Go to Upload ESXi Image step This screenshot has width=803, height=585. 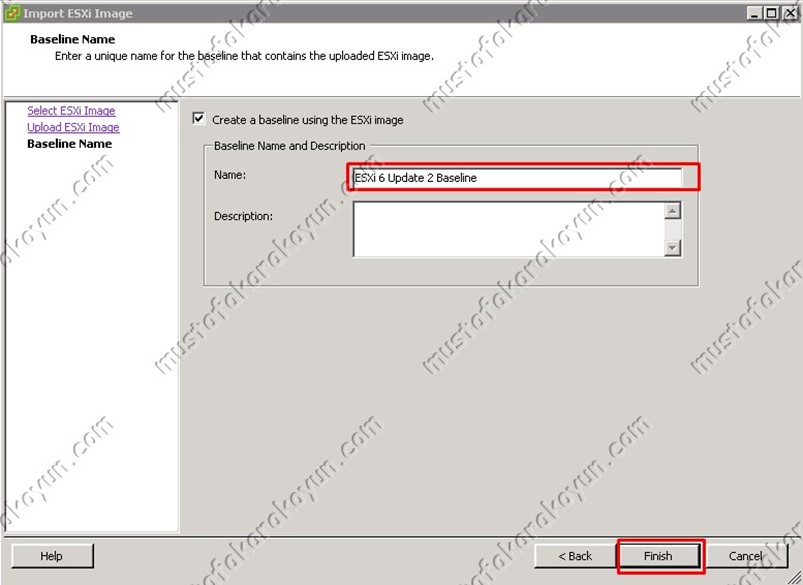pos(73,127)
